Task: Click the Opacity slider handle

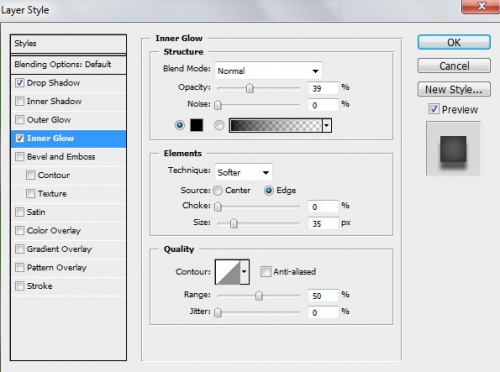Action: point(249,88)
